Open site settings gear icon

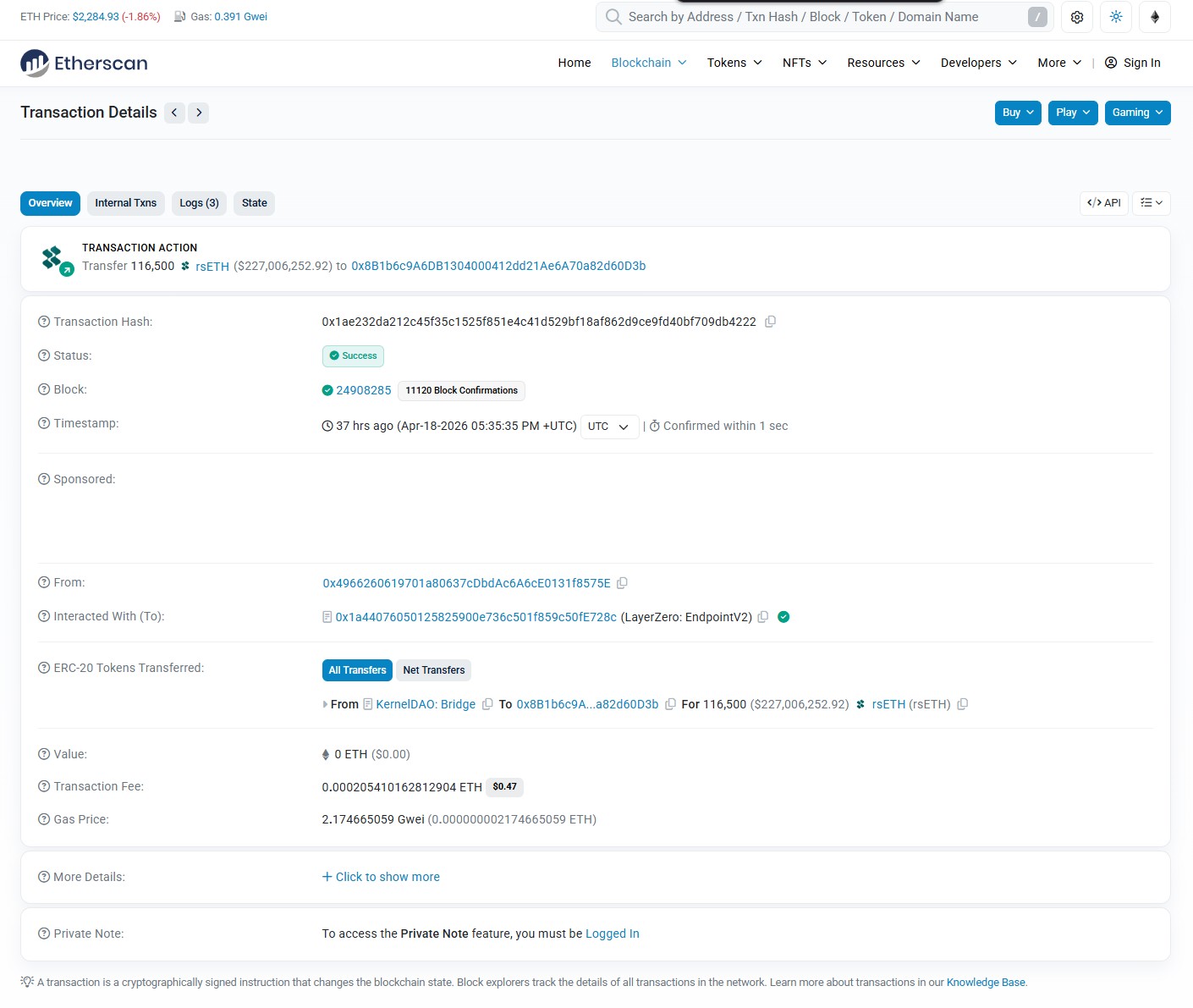1077,17
